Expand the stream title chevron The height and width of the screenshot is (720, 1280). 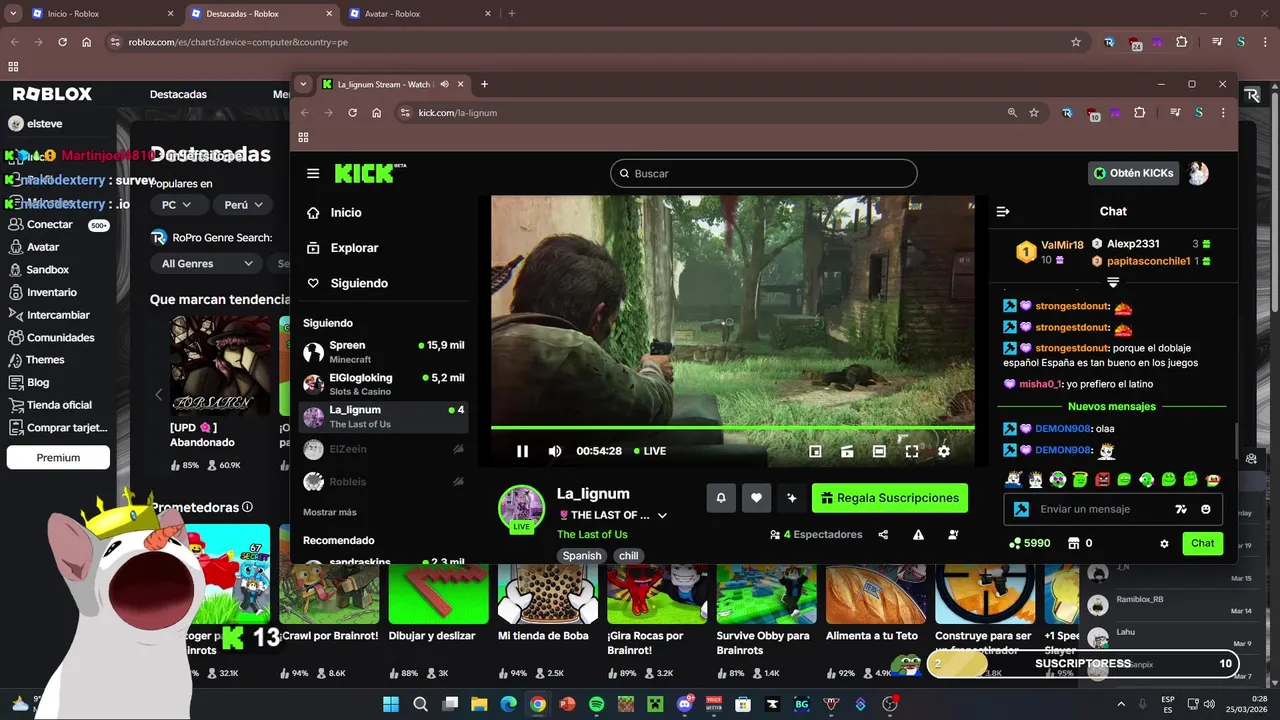tap(662, 516)
